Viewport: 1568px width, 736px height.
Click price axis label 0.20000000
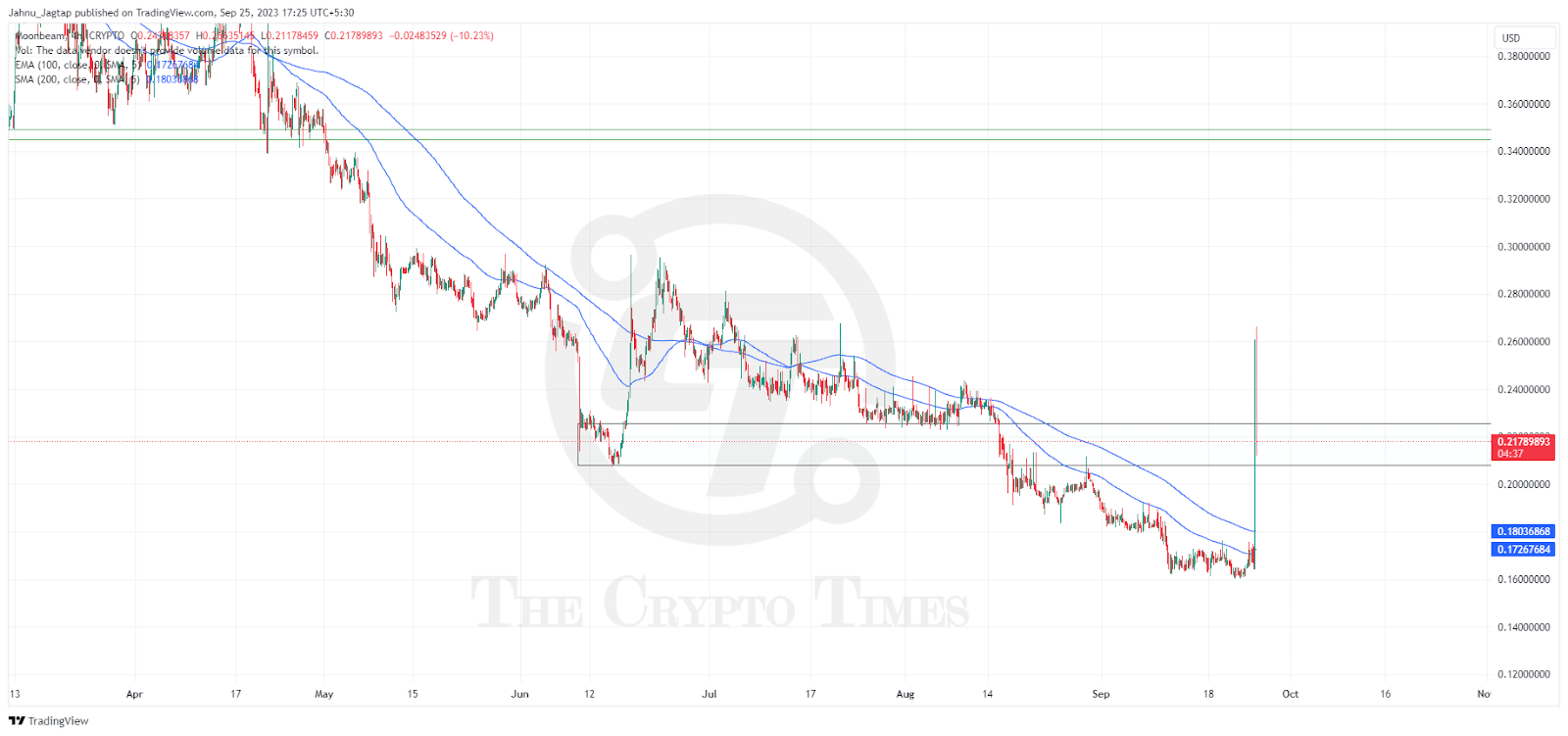[x=1524, y=485]
